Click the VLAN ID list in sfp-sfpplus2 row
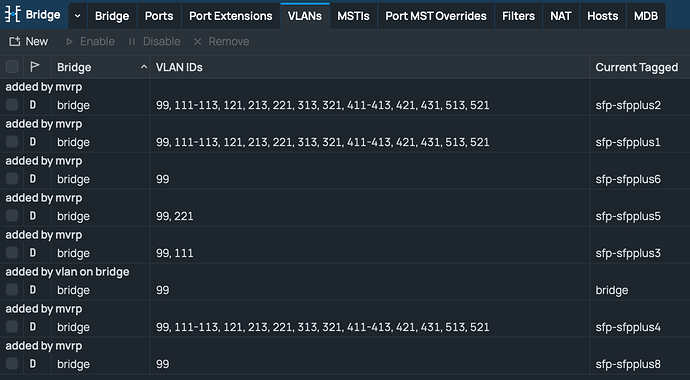 [323, 105]
